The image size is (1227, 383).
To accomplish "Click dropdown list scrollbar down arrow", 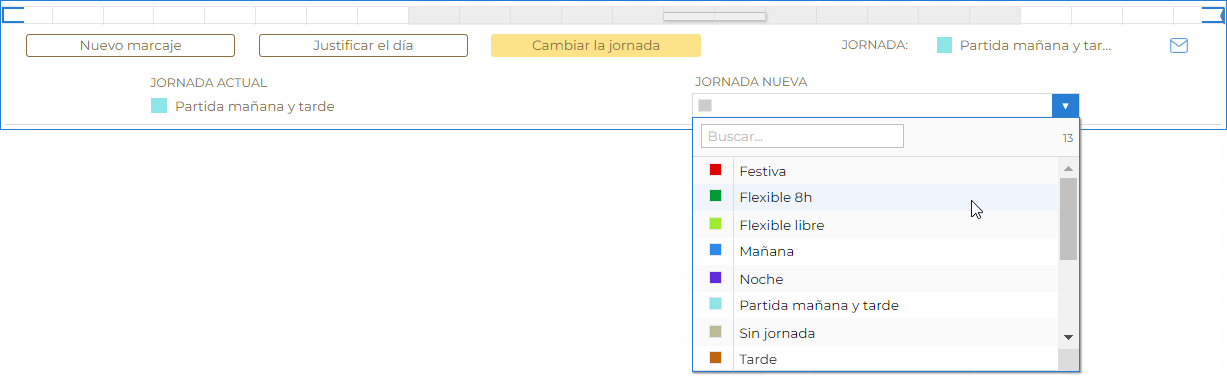I will pyautogui.click(x=1068, y=337).
